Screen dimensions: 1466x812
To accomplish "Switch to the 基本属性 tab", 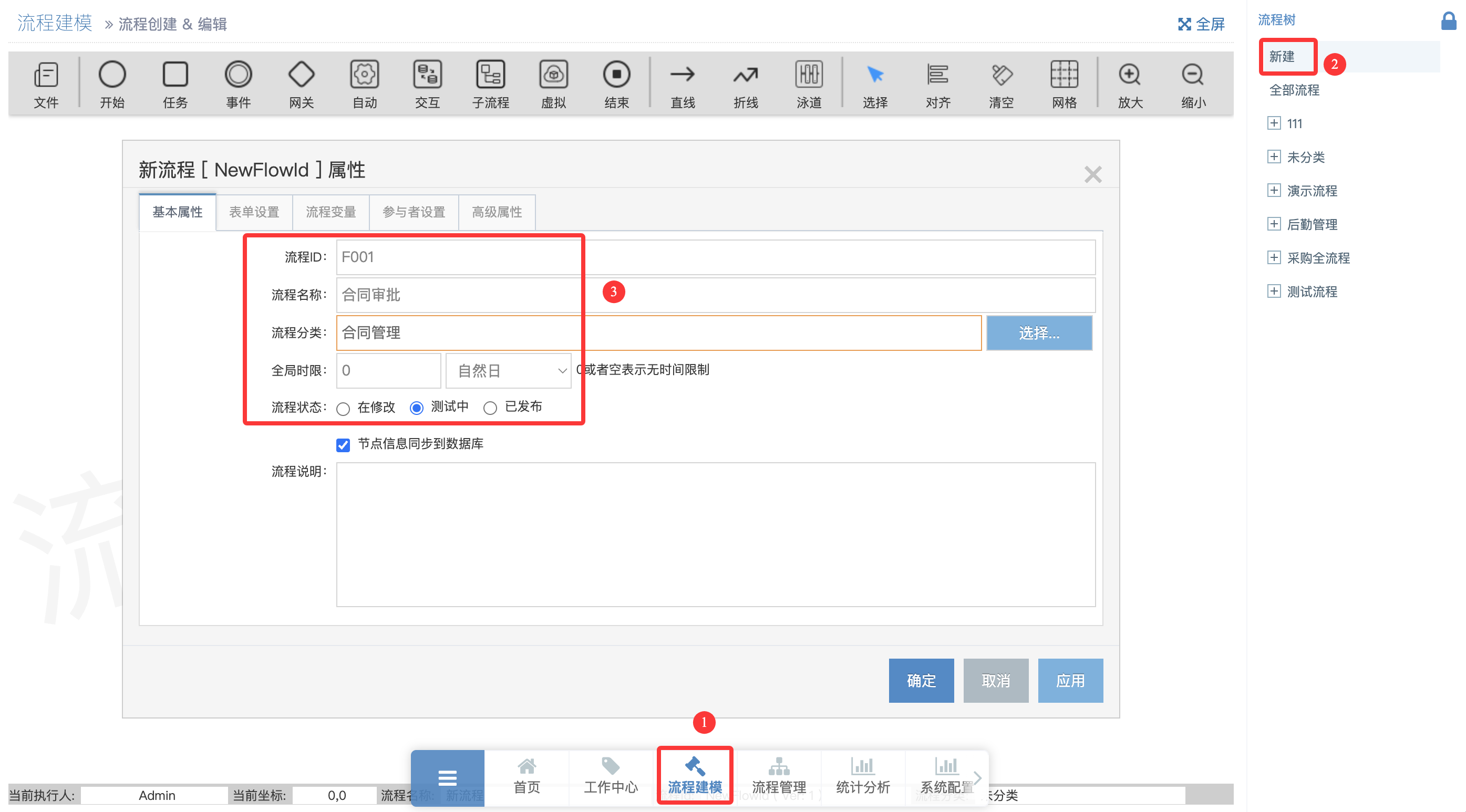I will 177,212.
